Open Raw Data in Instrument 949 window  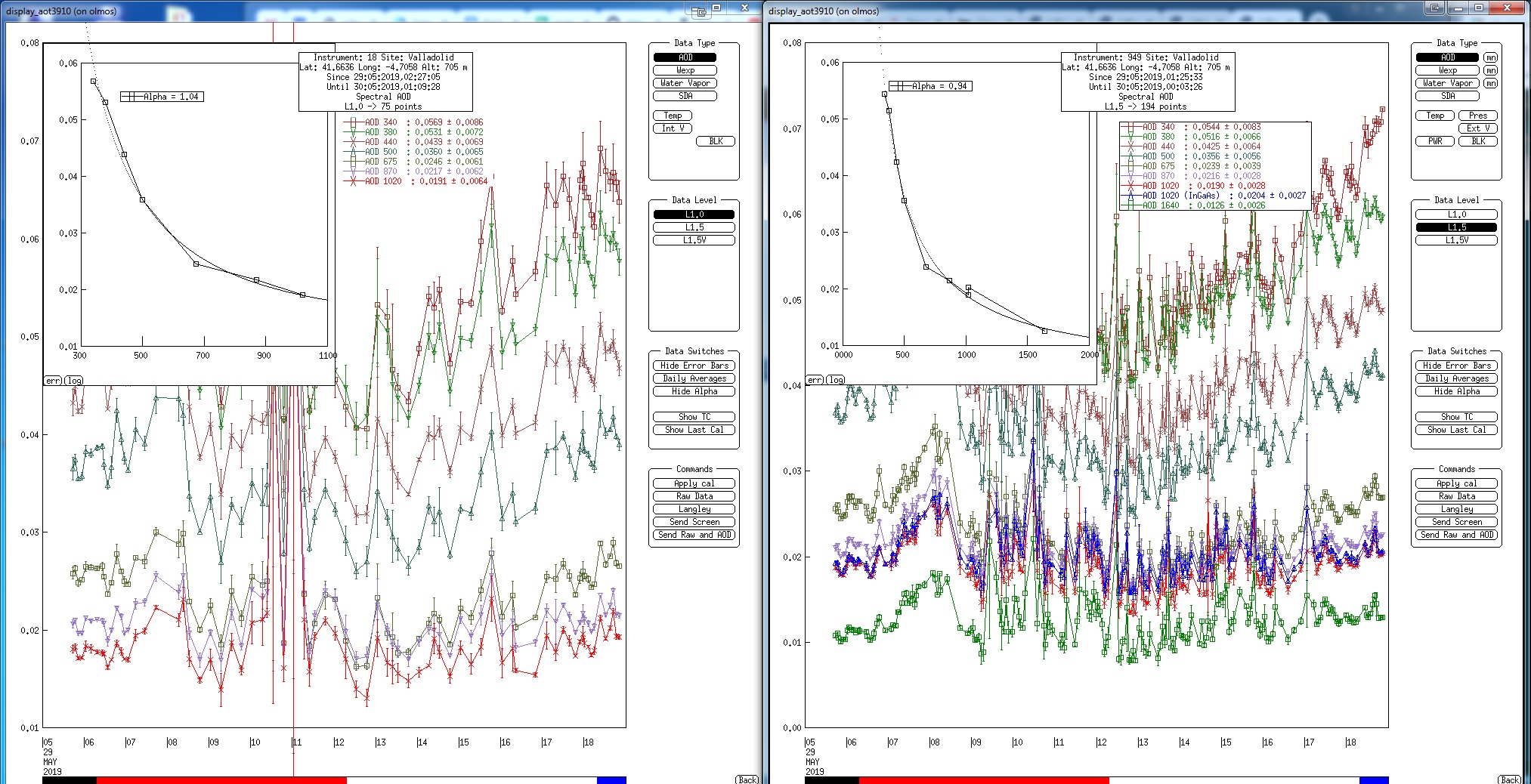[x=1457, y=496]
